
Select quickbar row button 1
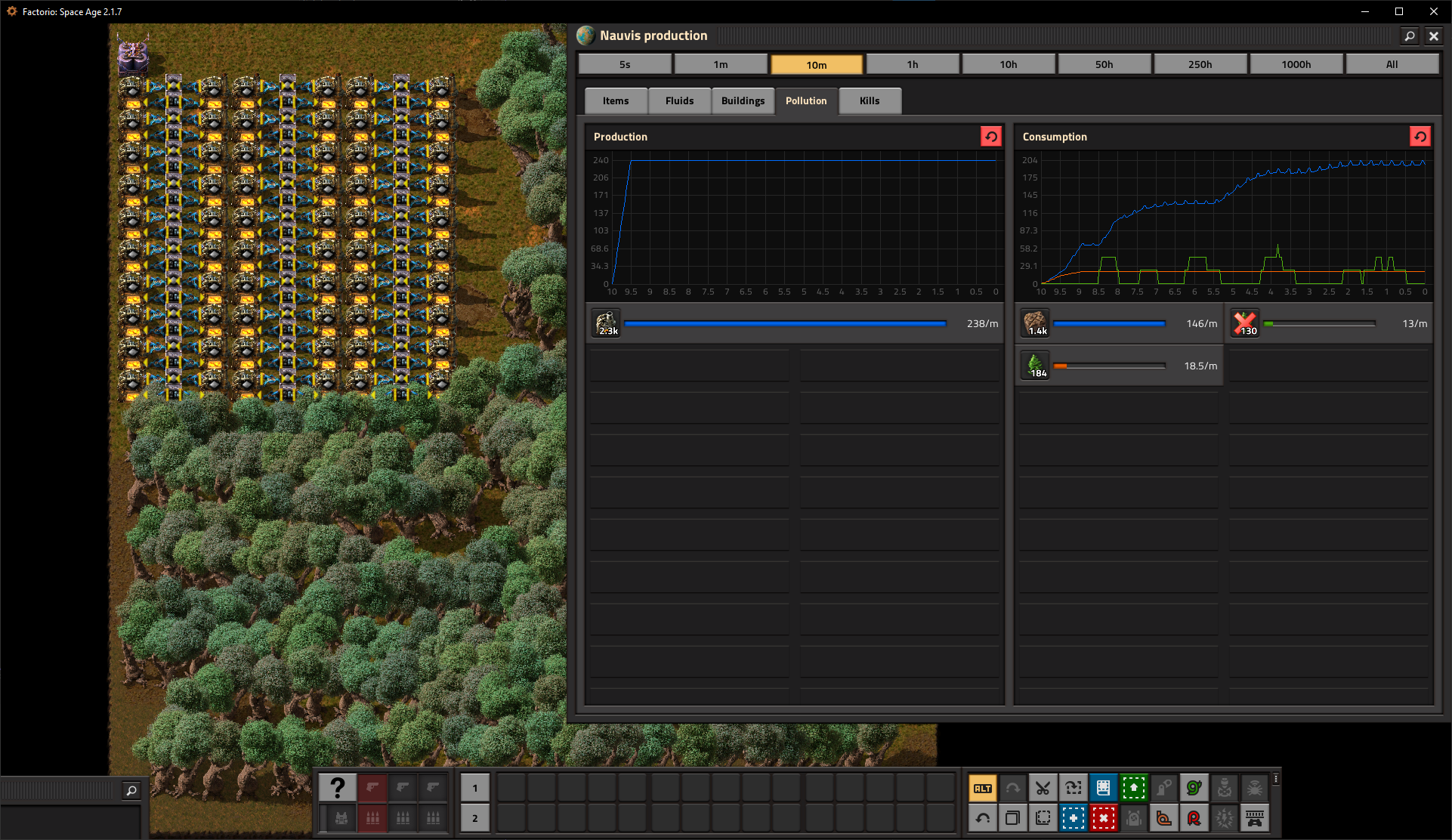click(x=475, y=788)
